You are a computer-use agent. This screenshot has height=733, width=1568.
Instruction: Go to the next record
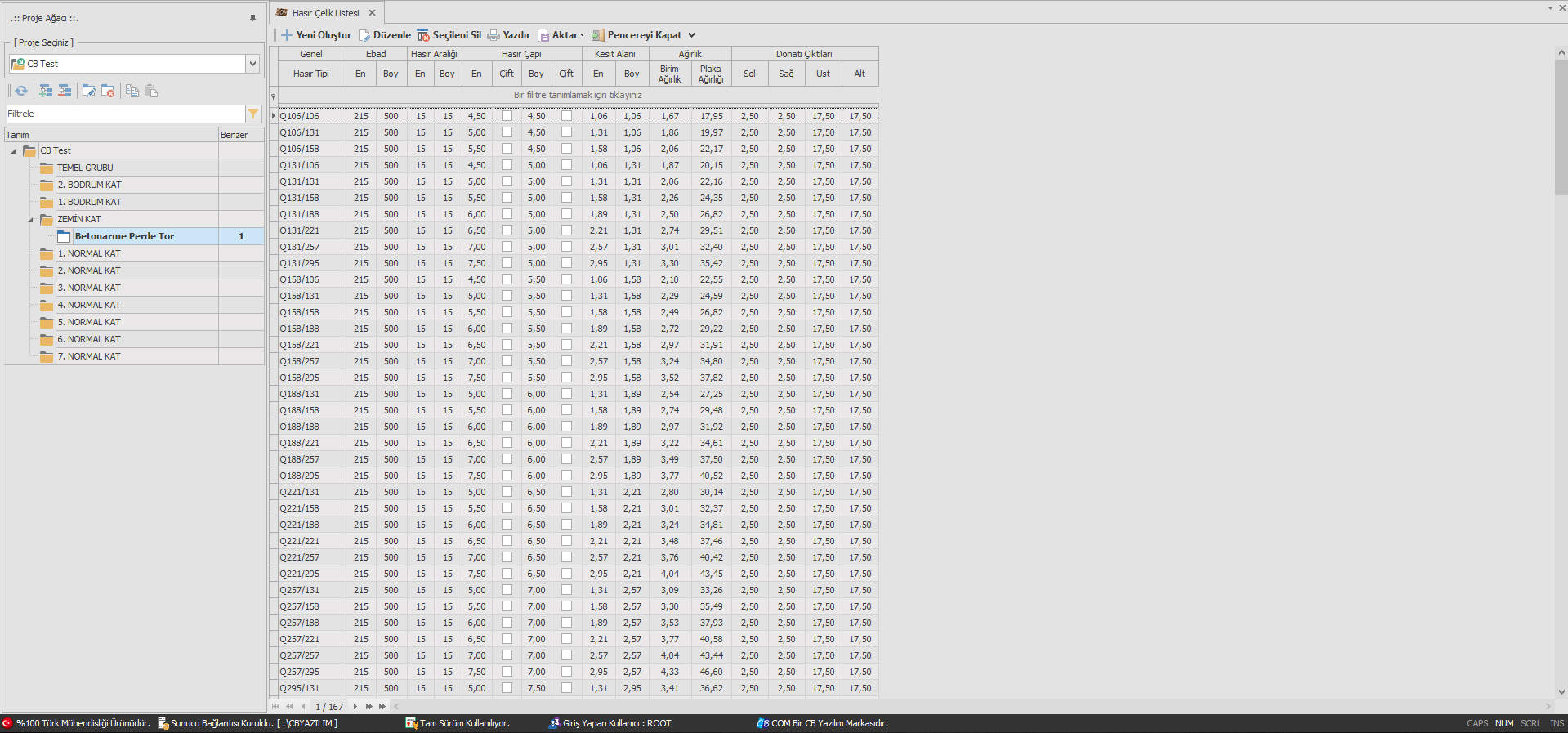355,706
